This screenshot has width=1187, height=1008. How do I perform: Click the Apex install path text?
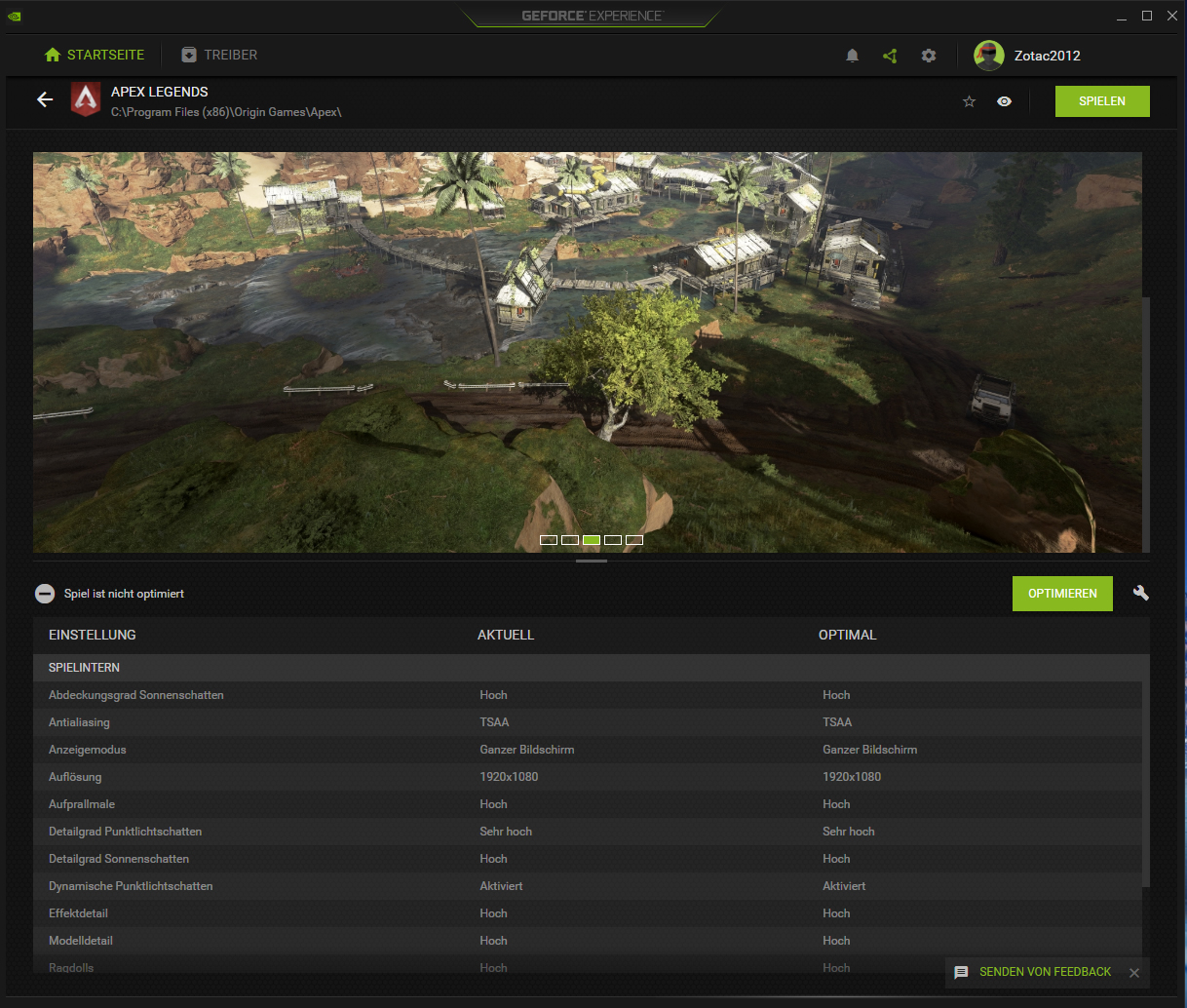(x=226, y=112)
